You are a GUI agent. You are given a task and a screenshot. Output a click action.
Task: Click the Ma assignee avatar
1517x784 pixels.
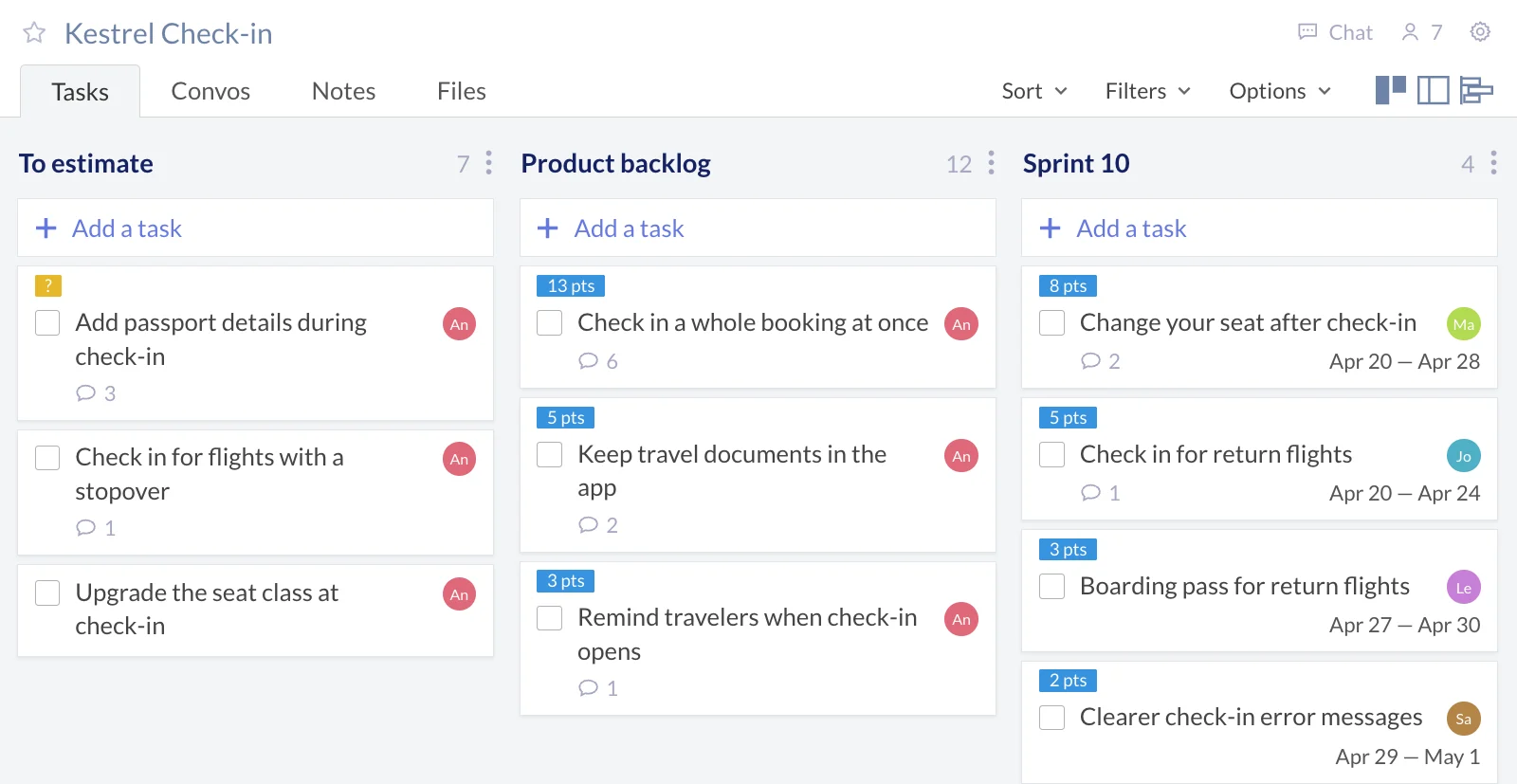(1464, 324)
